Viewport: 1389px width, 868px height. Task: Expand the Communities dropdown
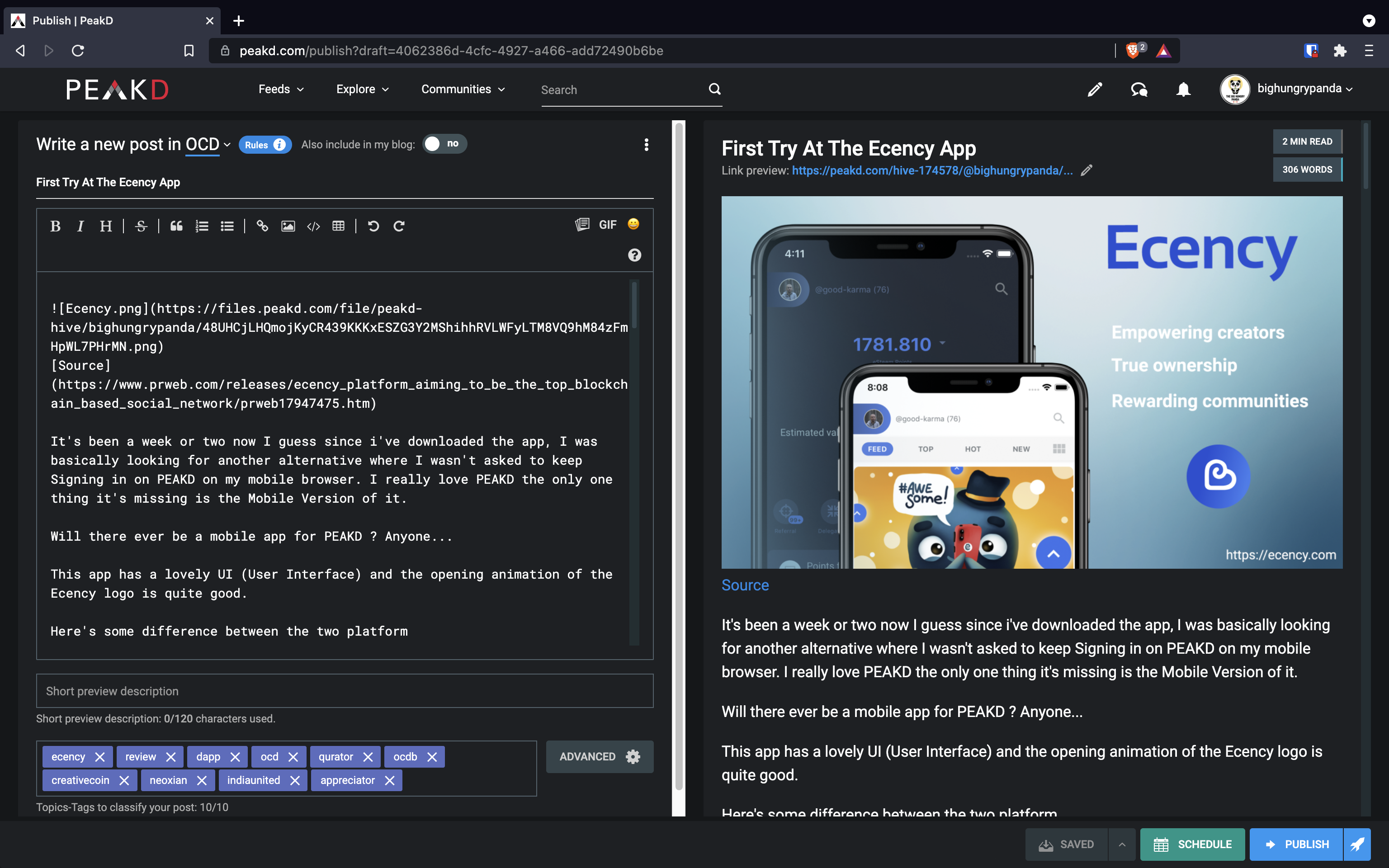point(463,89)
